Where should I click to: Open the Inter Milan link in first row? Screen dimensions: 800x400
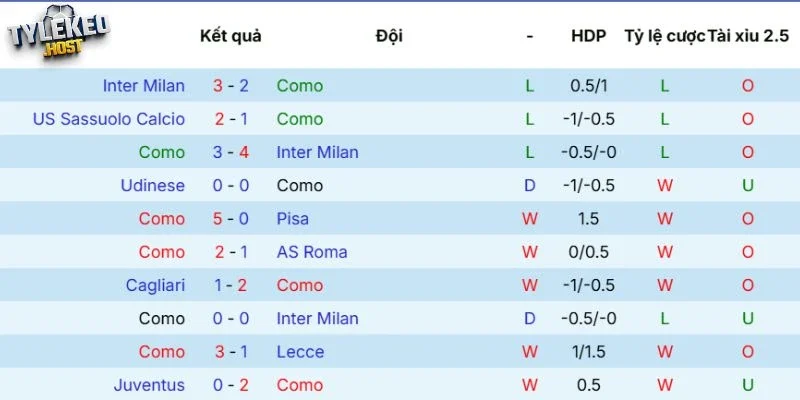tap(143, 86)
